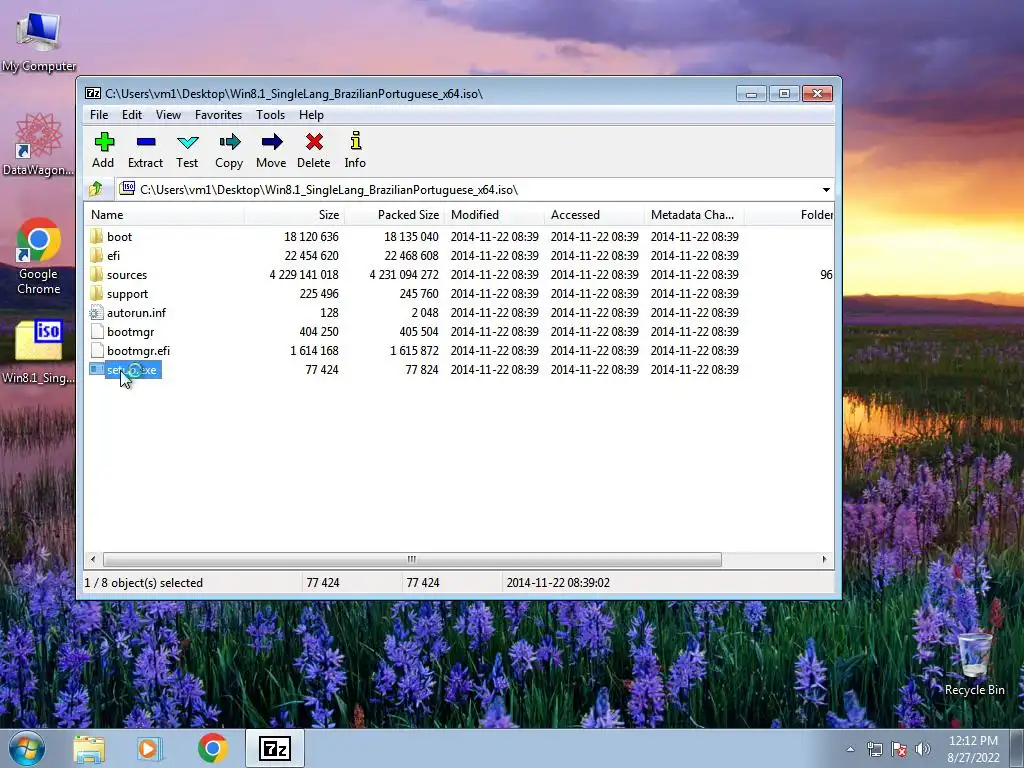Open Windows Start button
This screenshot has height=768, width=1024.
(27, 748)
